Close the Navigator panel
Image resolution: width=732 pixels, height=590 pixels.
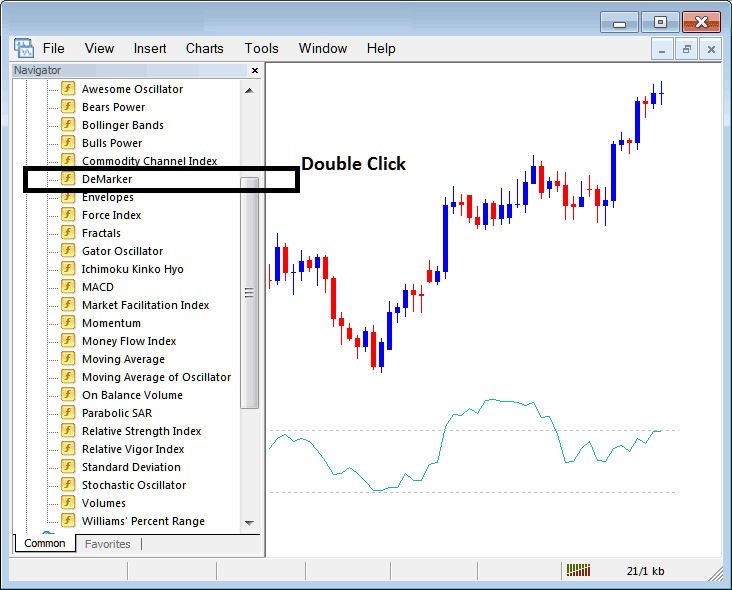tap(255, 70)
